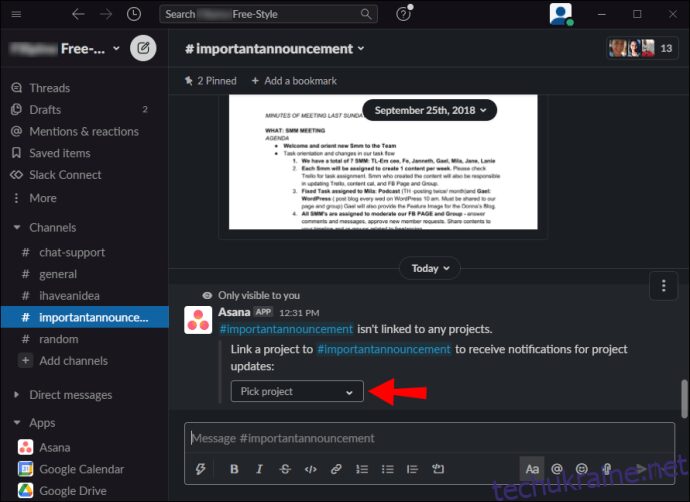This screenshot has width=690, height=502.
Task: Insert a link in message
Action: pyautogui.click(x=336, y=469)
